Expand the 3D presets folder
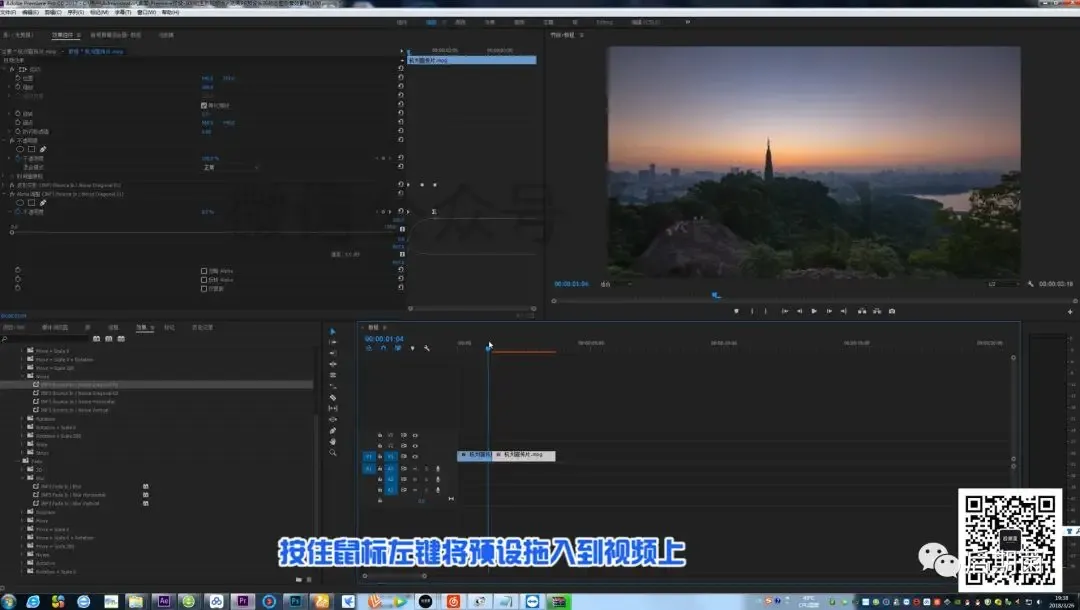Viewport: 1080px width, 610px height. 23,470
